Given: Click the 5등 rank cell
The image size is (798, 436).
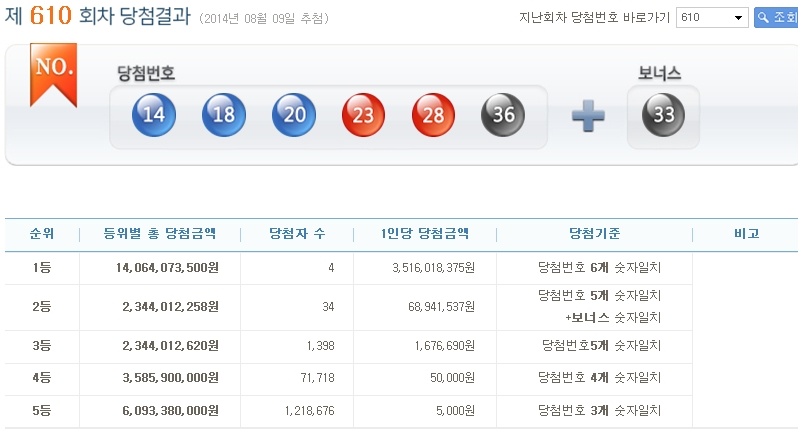Looking at the screenshot, I should [x=42, y=411].
